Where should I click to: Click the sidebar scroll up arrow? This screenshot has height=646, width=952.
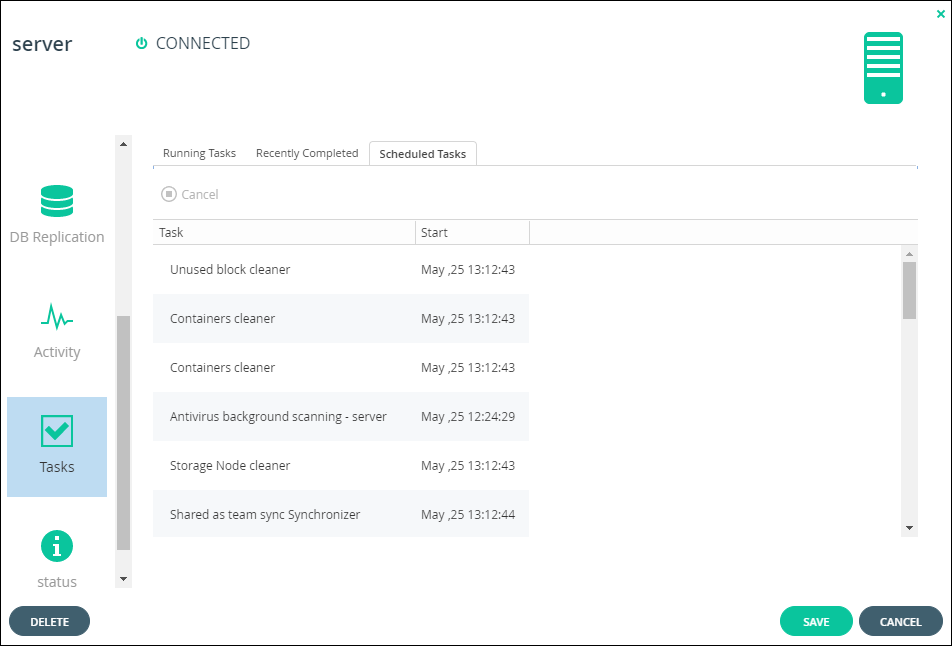coord(123,144)
